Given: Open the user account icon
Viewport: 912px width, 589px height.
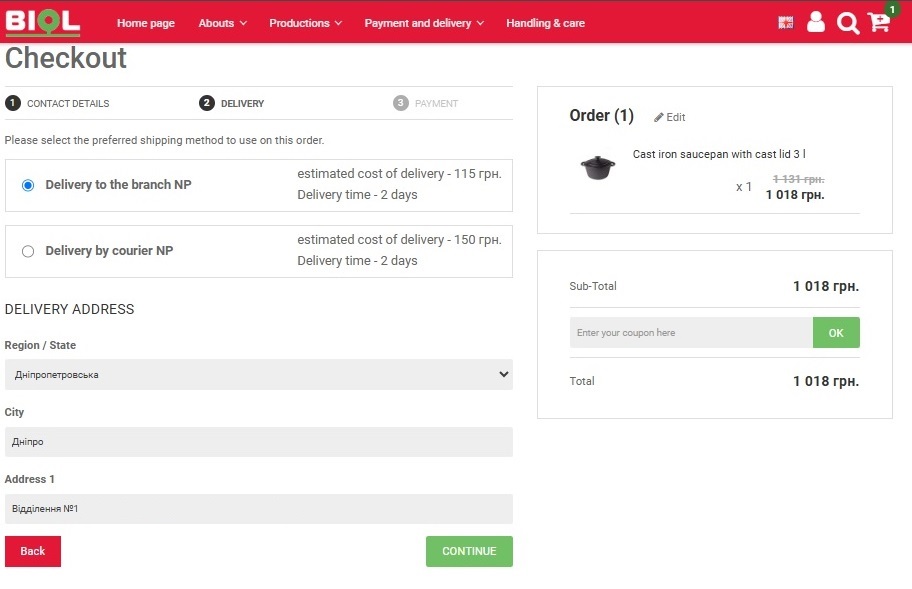Looking at the screenshot, I should [x=816, y=22].
